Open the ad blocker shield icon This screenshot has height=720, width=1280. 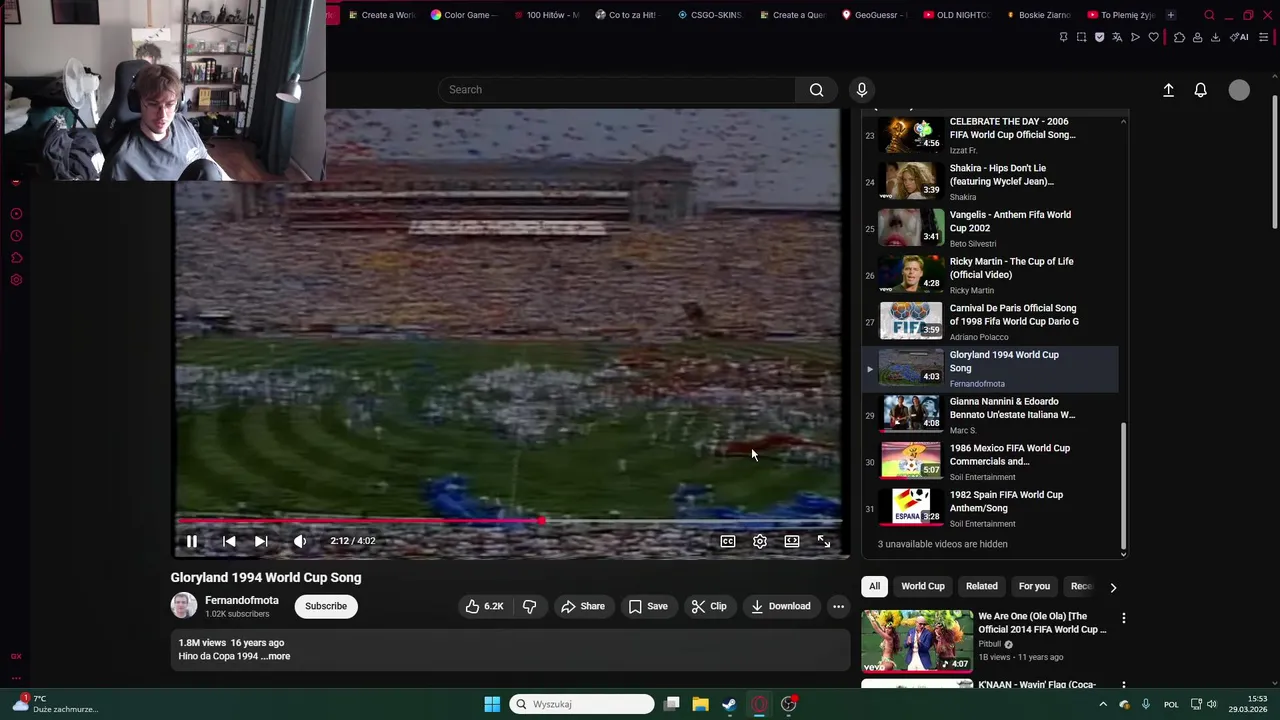[1099, 37]
